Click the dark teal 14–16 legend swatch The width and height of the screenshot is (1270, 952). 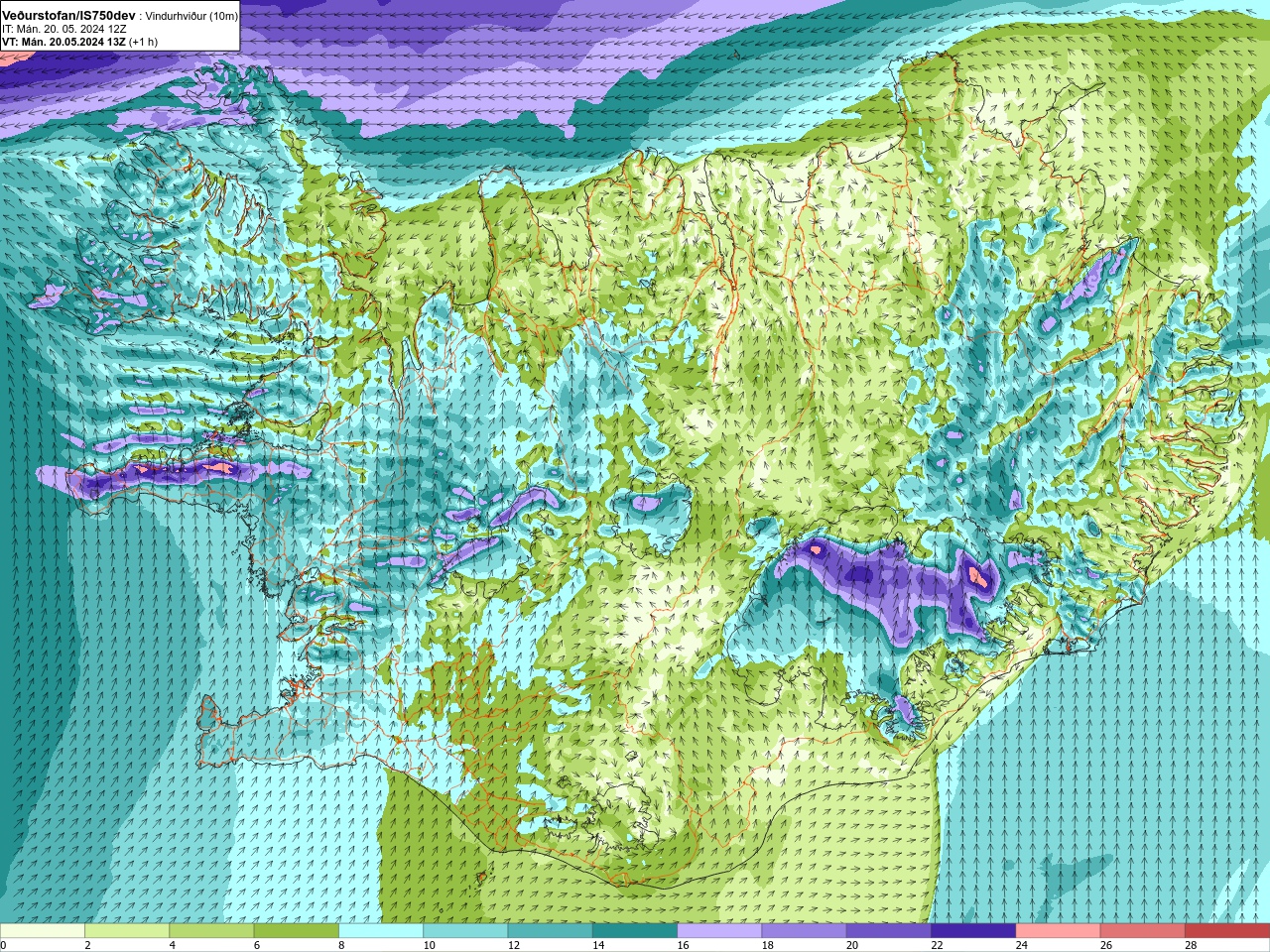coord(635,930)
